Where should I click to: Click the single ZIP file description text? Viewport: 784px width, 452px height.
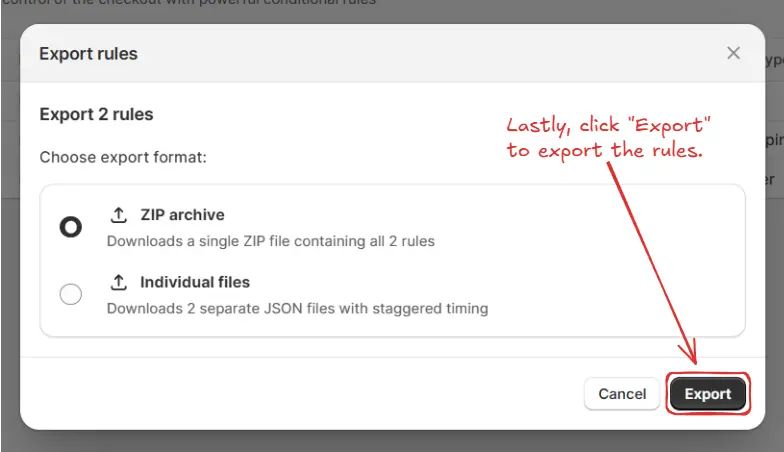pyautogui.click(x=270, y=241)
